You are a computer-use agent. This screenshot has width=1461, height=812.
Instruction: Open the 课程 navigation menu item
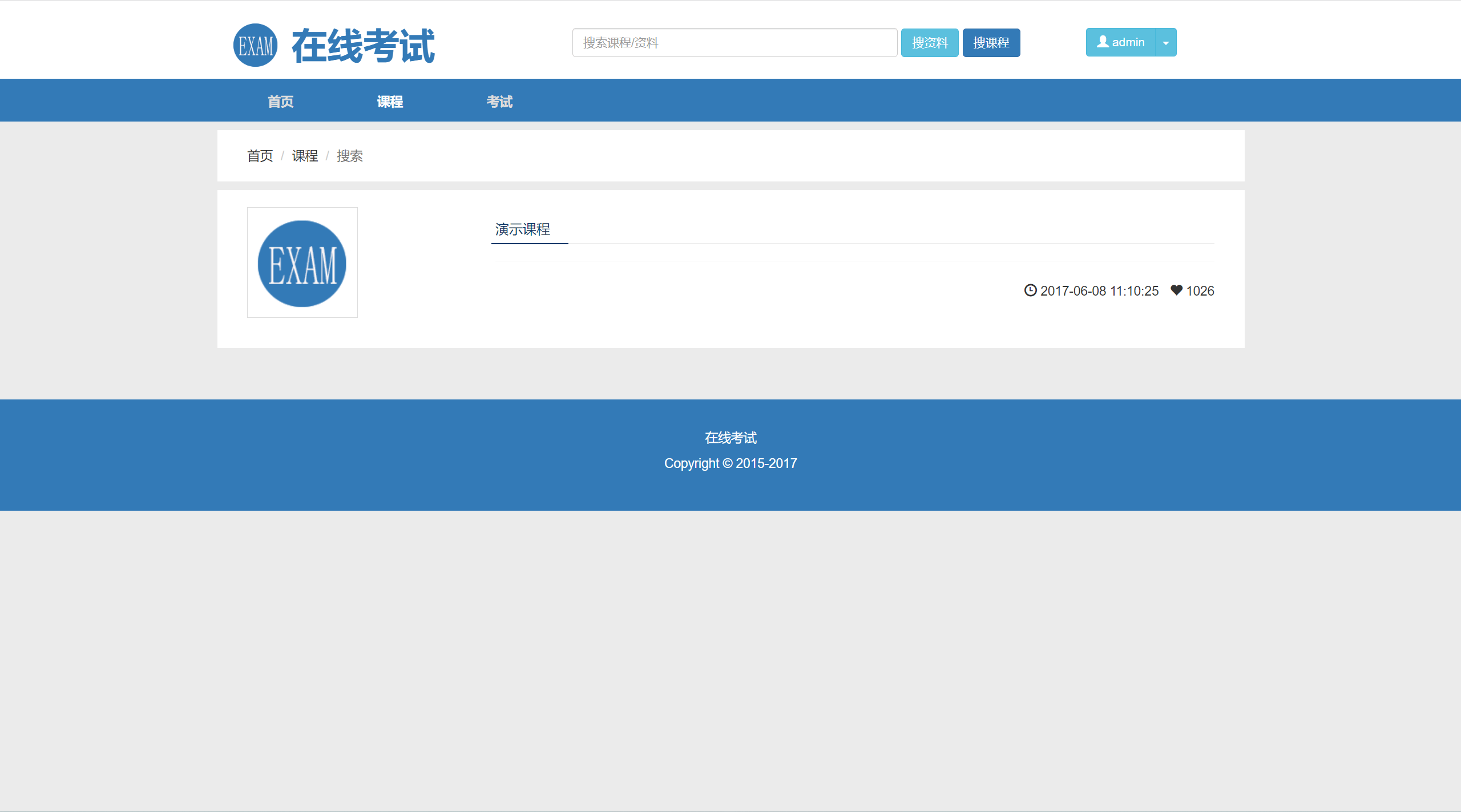[x=390, y=101]
